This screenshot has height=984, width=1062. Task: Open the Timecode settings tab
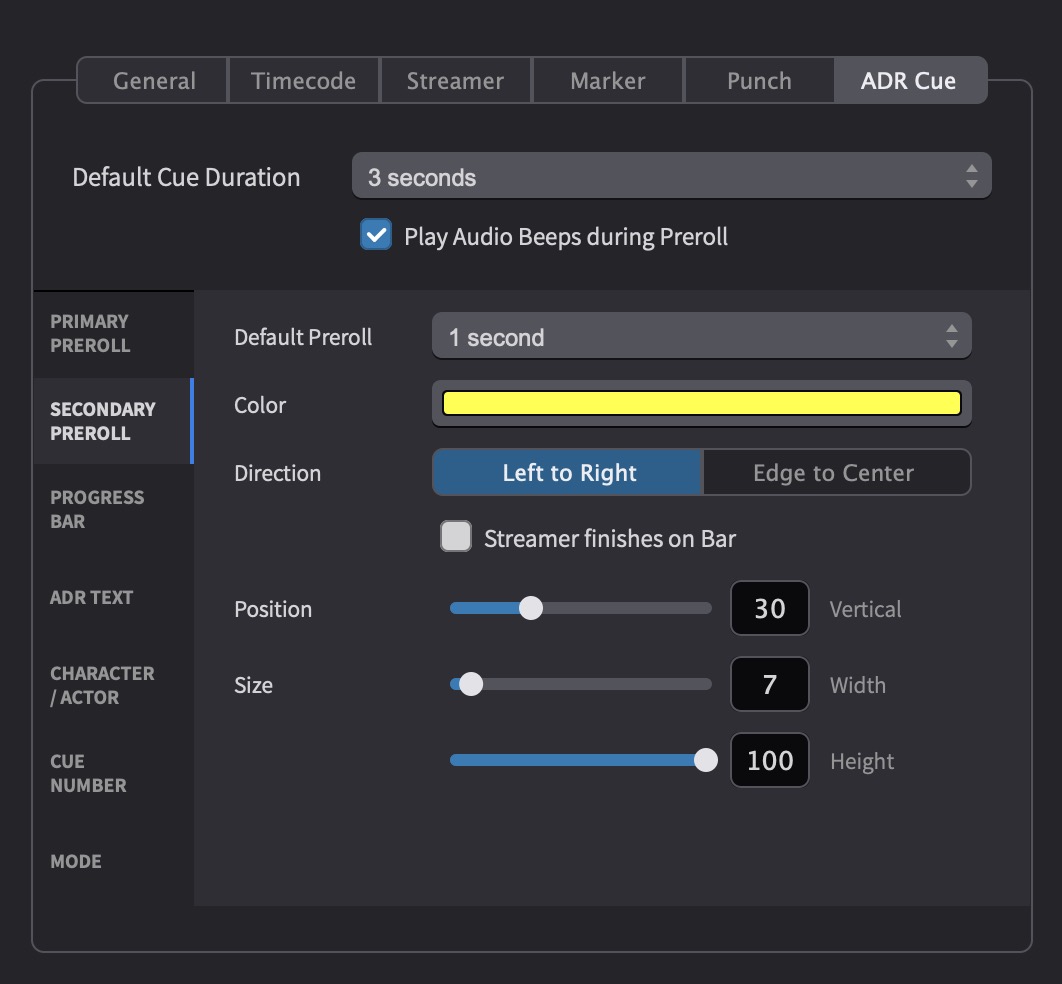click(304, 80)
